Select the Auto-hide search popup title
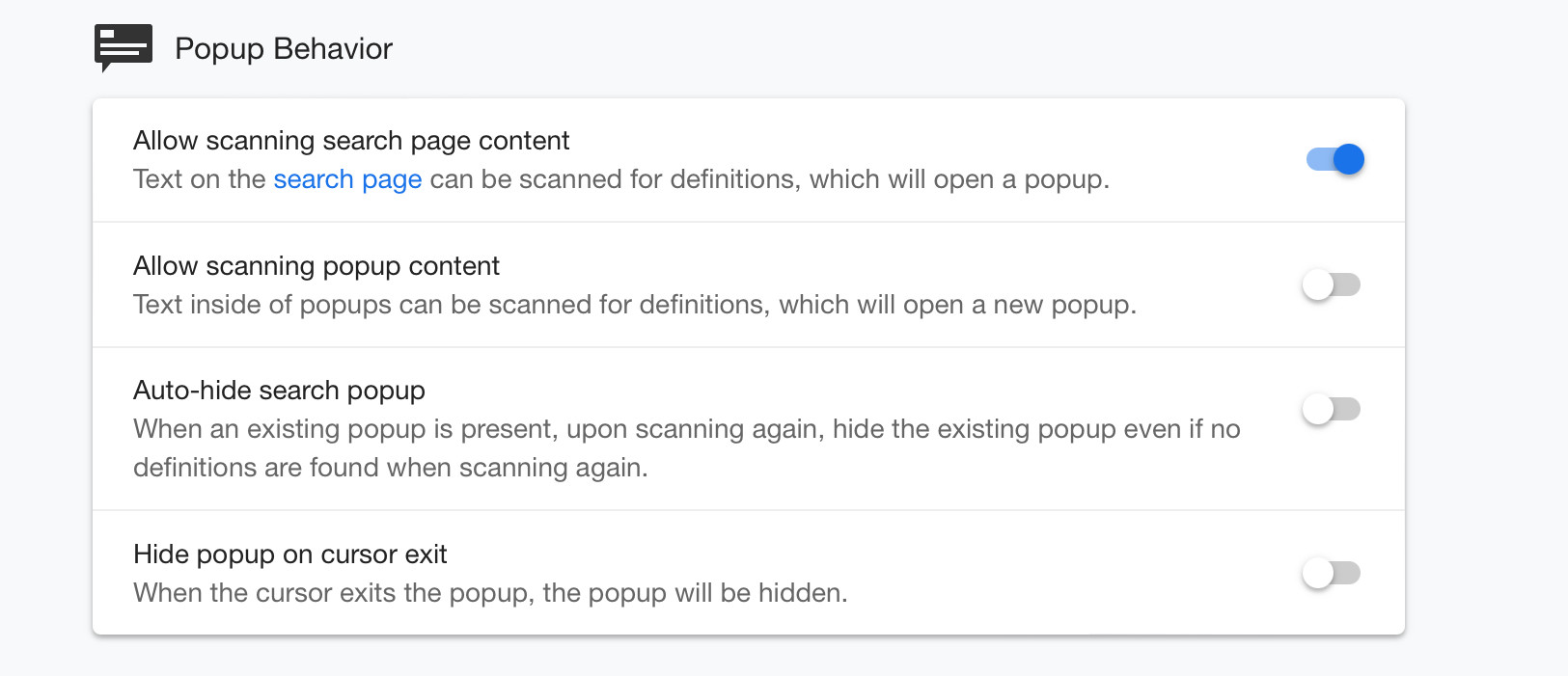1568x676 pixels. (x=279, y=391)
